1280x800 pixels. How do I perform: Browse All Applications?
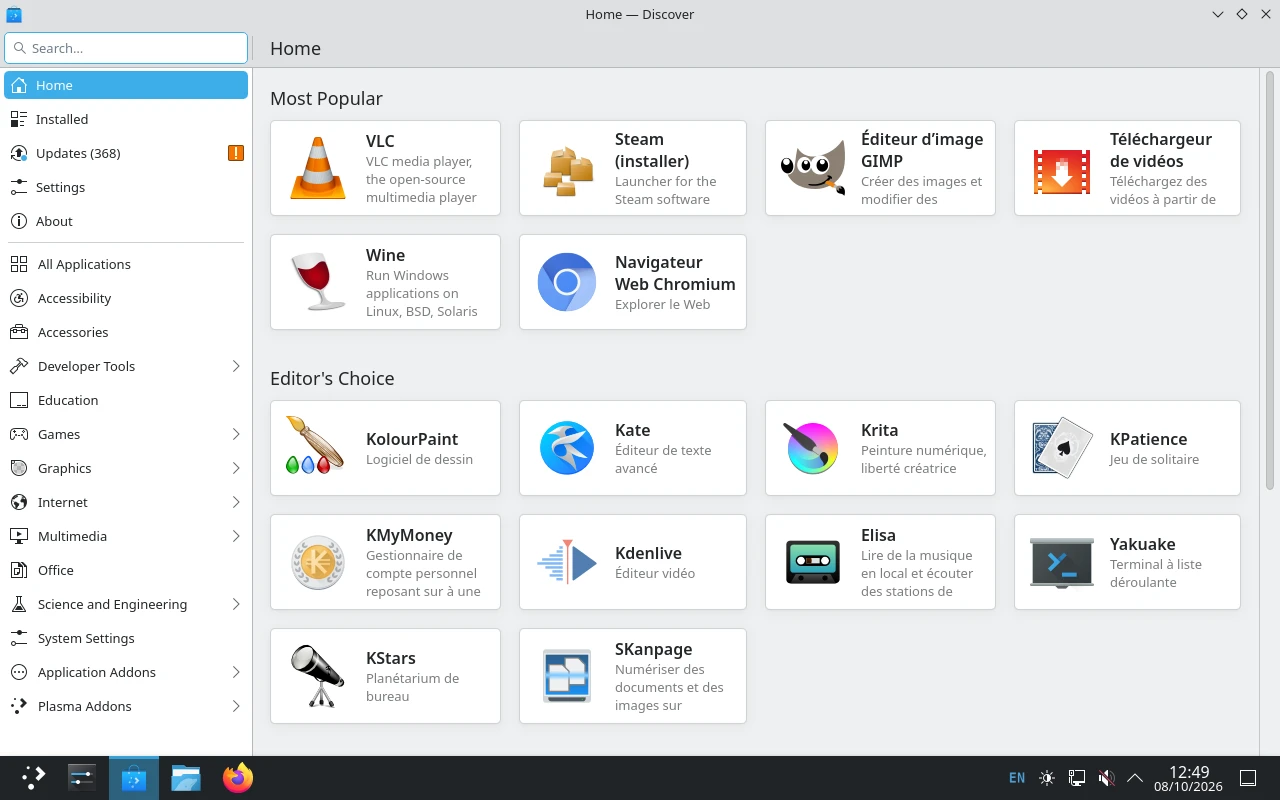[x=126, y=264]
